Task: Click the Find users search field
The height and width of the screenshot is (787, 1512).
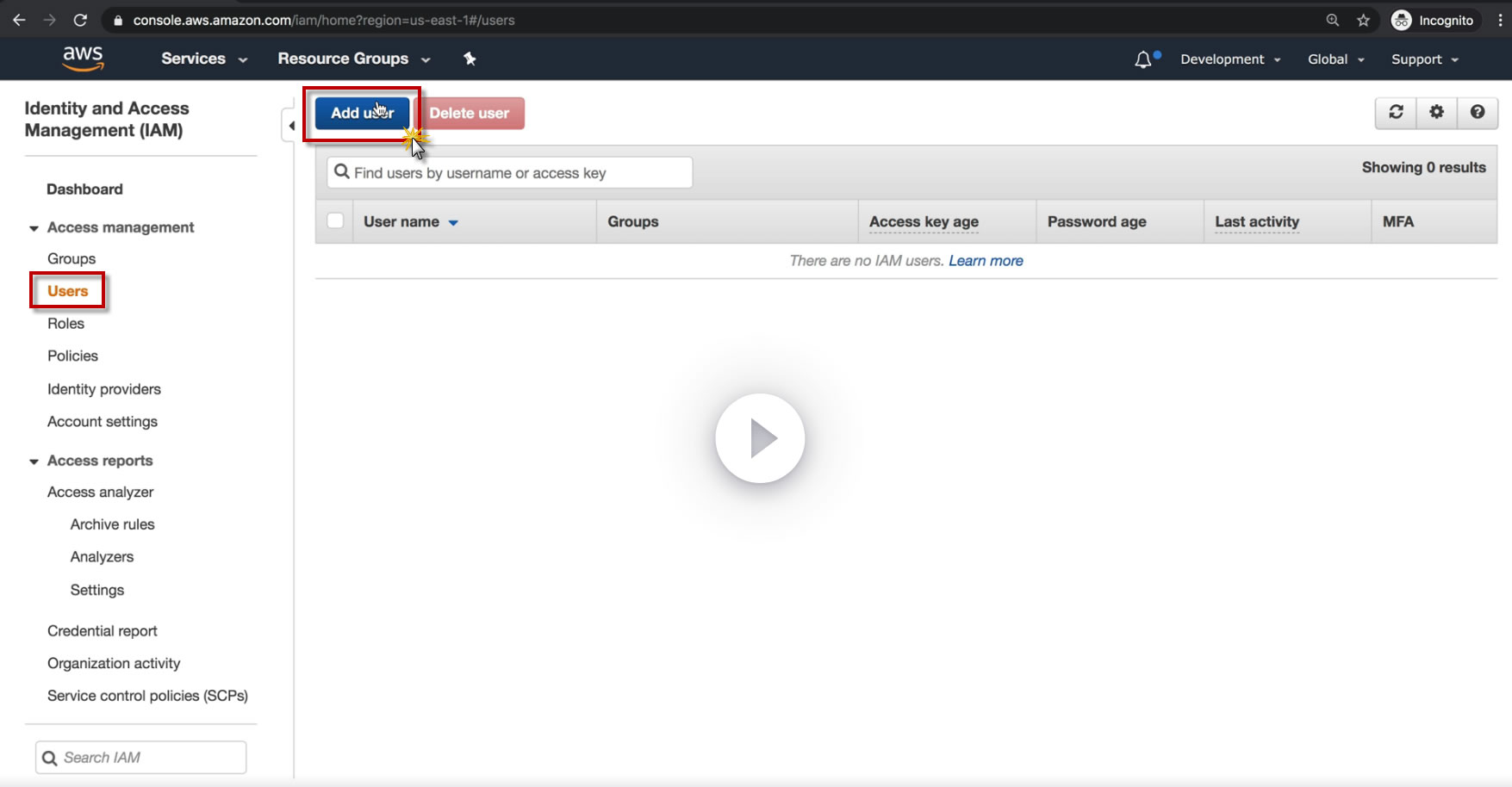Action: pyautogui.click(x=510, y=172)
